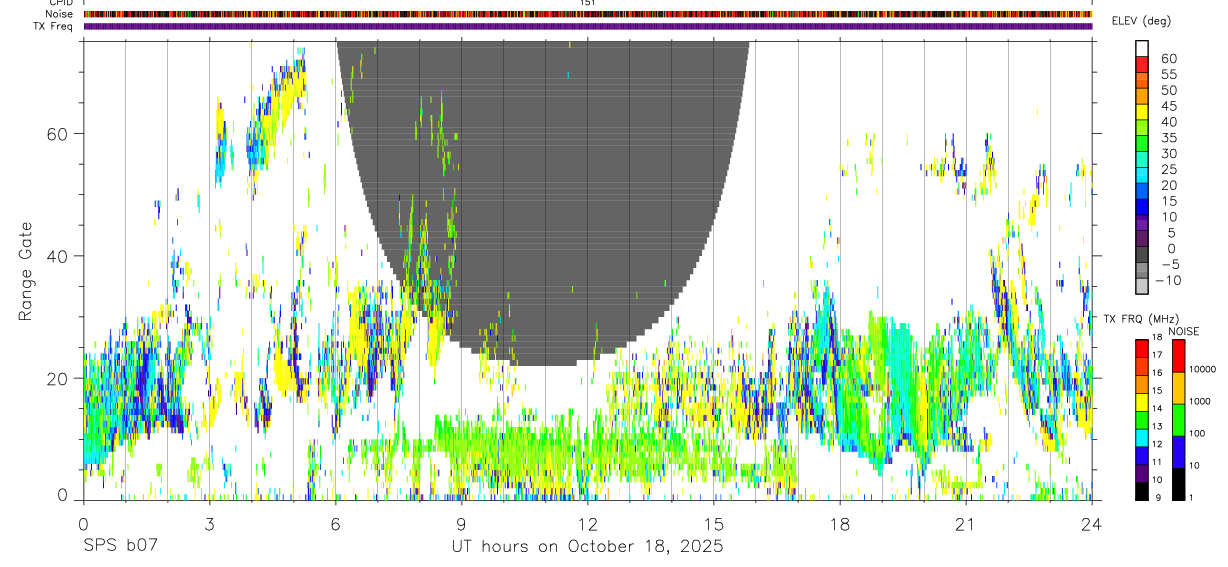Click x-axis hour tick label '3'

point(210,524)
